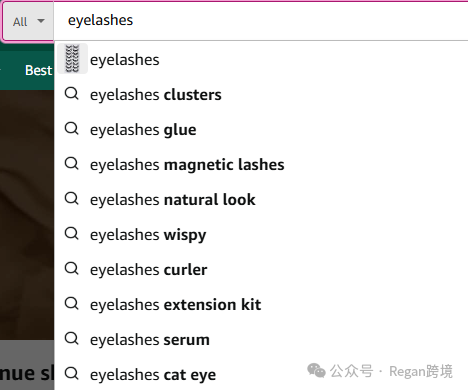Click magnifier icon beside extension kit
Image resolution: width=468 pixels, height=390 pixels.
click(x=71, y=304)
